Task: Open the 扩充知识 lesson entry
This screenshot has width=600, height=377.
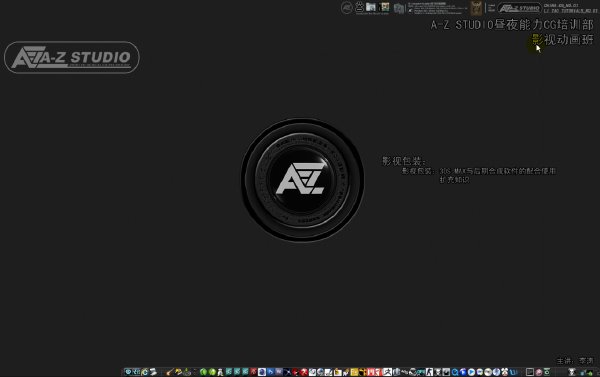Action: pyautogui.click(x=454, y=180)
